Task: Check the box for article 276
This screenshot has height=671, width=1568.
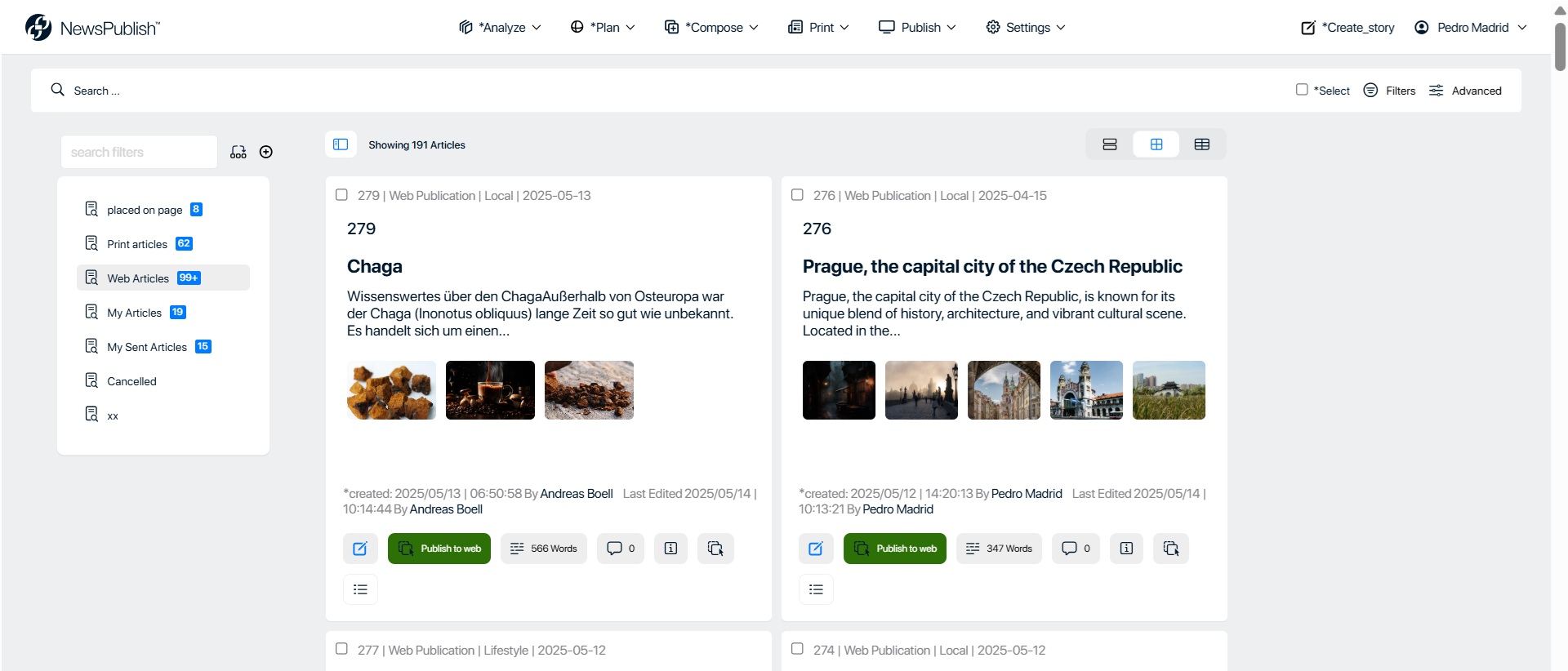Action: click(x=797, y=195)
